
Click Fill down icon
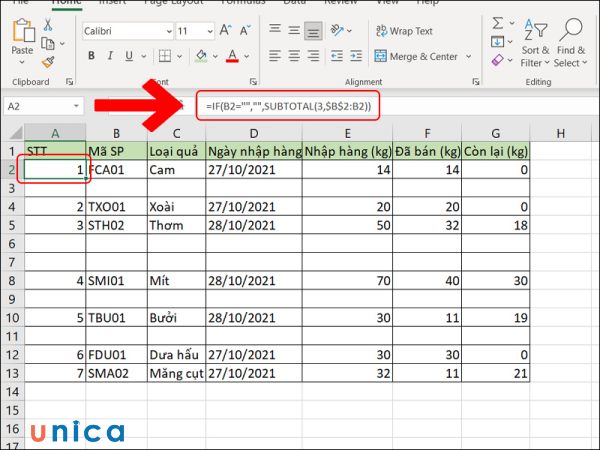click(497, 41)
